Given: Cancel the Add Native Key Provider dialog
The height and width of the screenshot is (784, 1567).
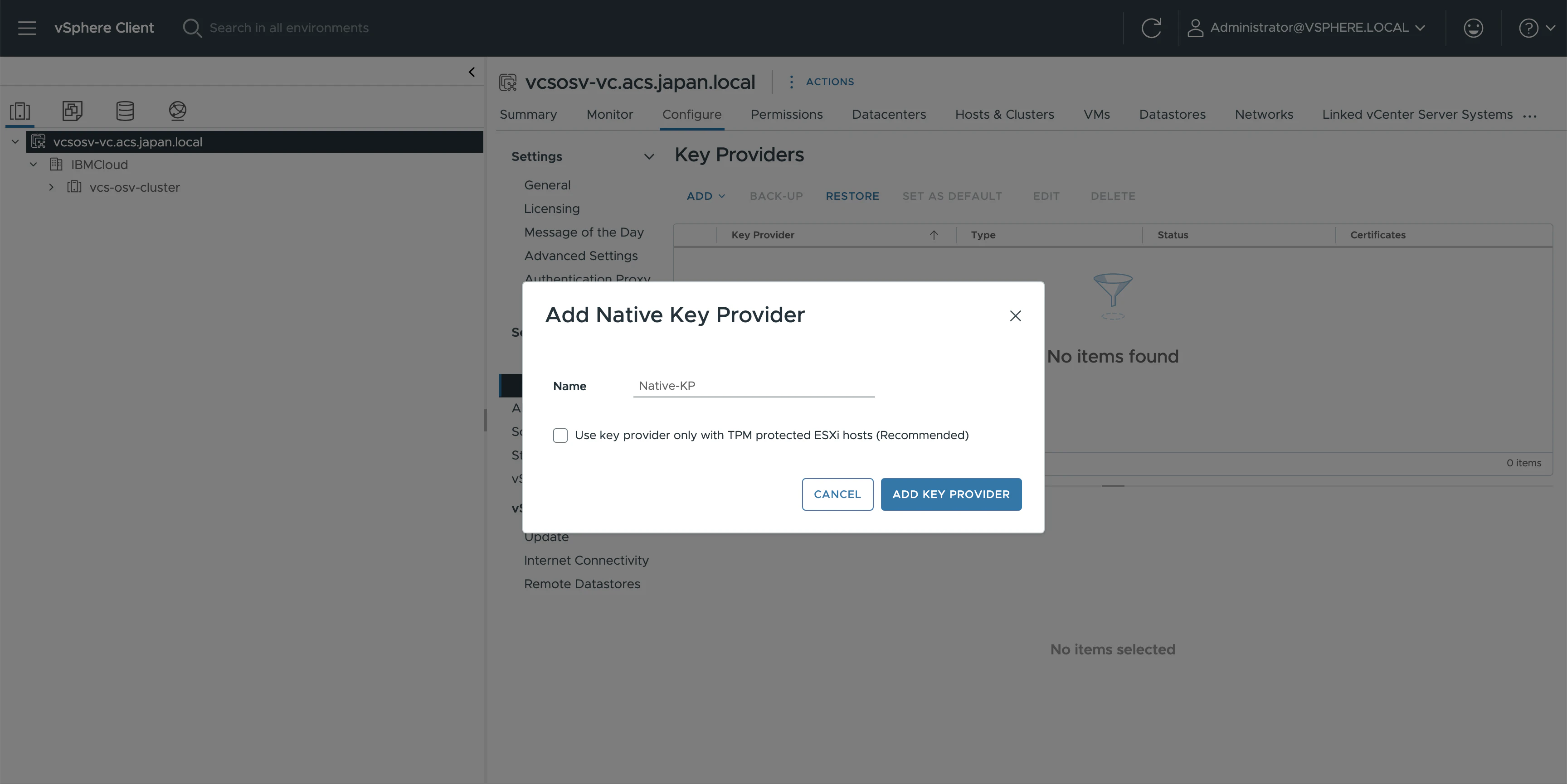Looking at the screenshot, I should click(x=837, y=494).
